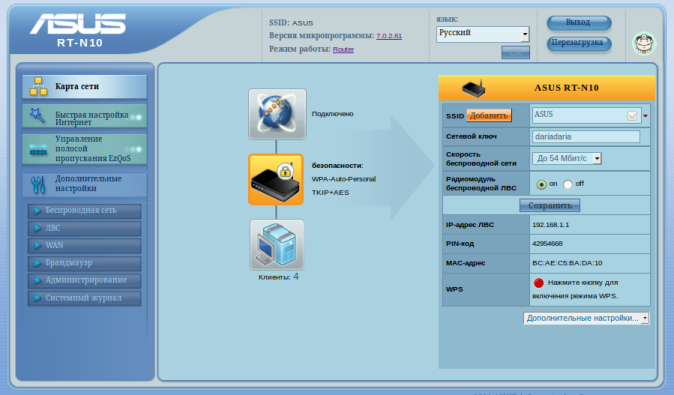Click the Сохранить save button
Viewport: 674px width, 395px height.
(549, 205)
